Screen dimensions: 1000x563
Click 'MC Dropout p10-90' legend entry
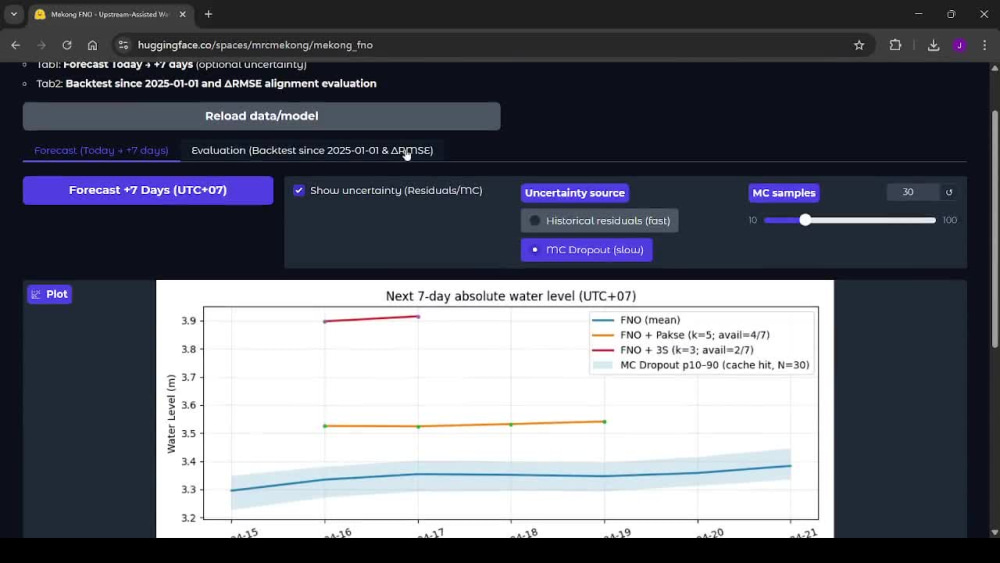pos(701,365)
